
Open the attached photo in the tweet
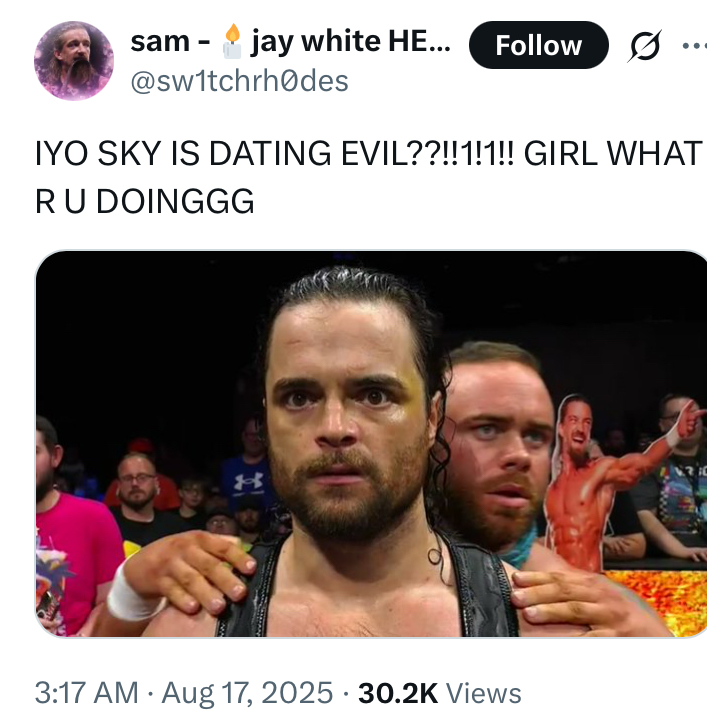(x=371, y=443)
